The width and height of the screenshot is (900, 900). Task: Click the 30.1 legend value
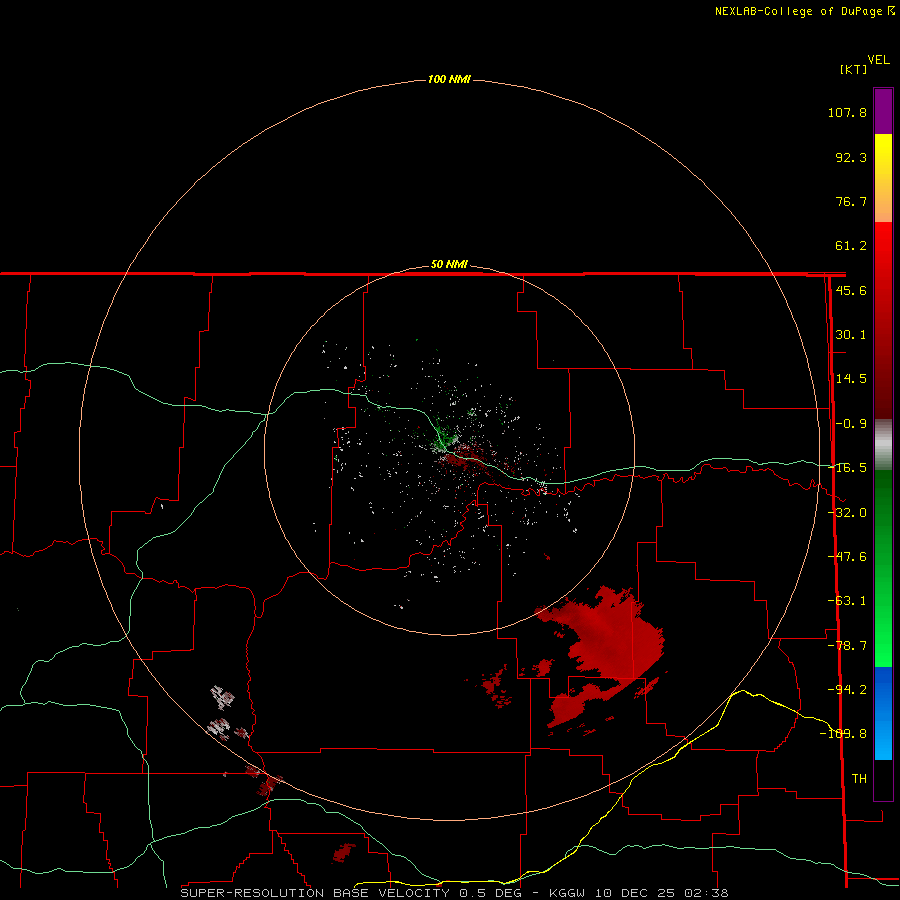(851, 335)
